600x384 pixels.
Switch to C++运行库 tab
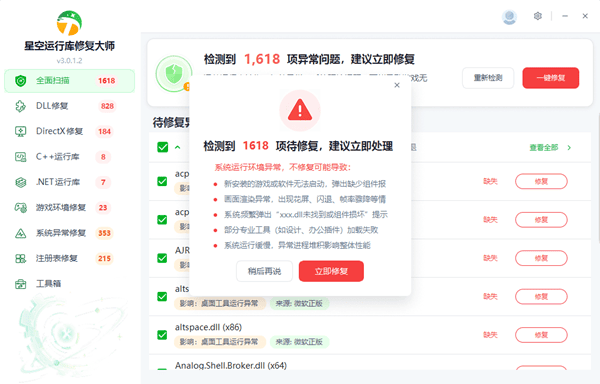coord(69,157)
